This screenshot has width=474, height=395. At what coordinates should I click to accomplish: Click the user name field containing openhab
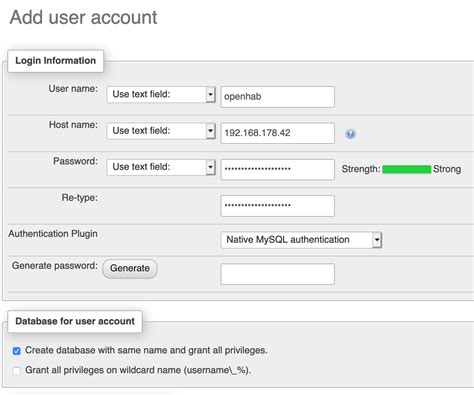277,97
